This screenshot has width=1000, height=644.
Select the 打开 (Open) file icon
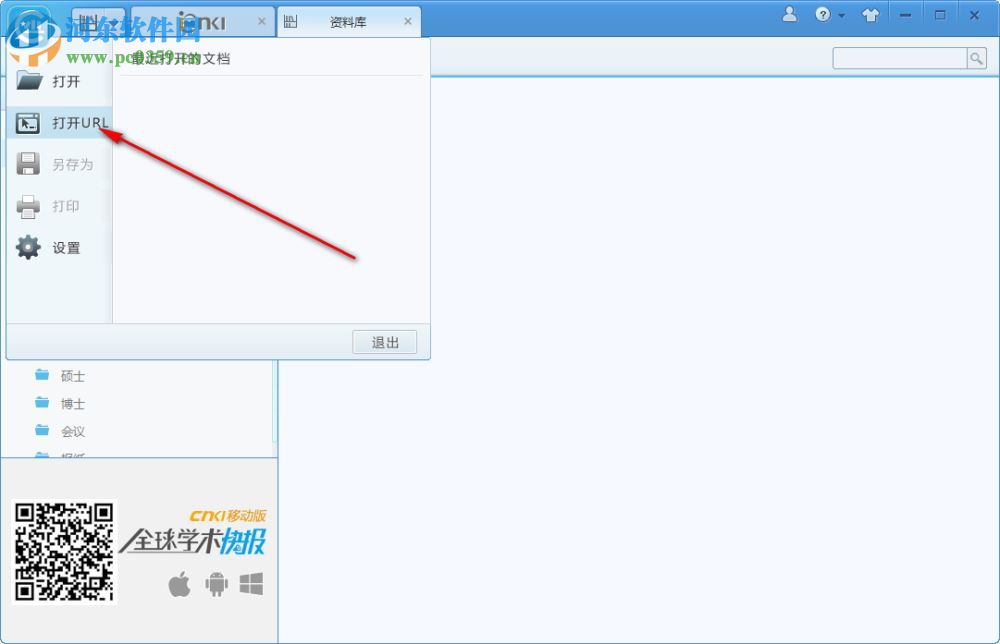pos(28,81)
